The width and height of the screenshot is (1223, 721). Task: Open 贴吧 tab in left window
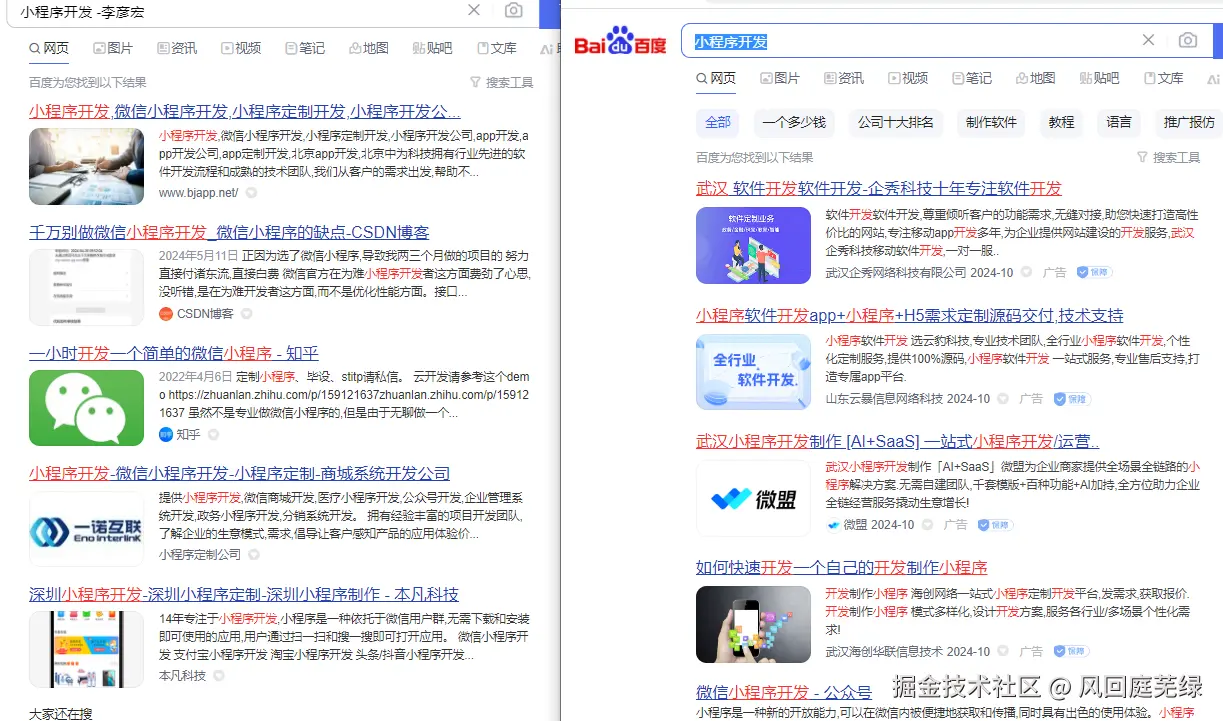click(x=432, y=48)
